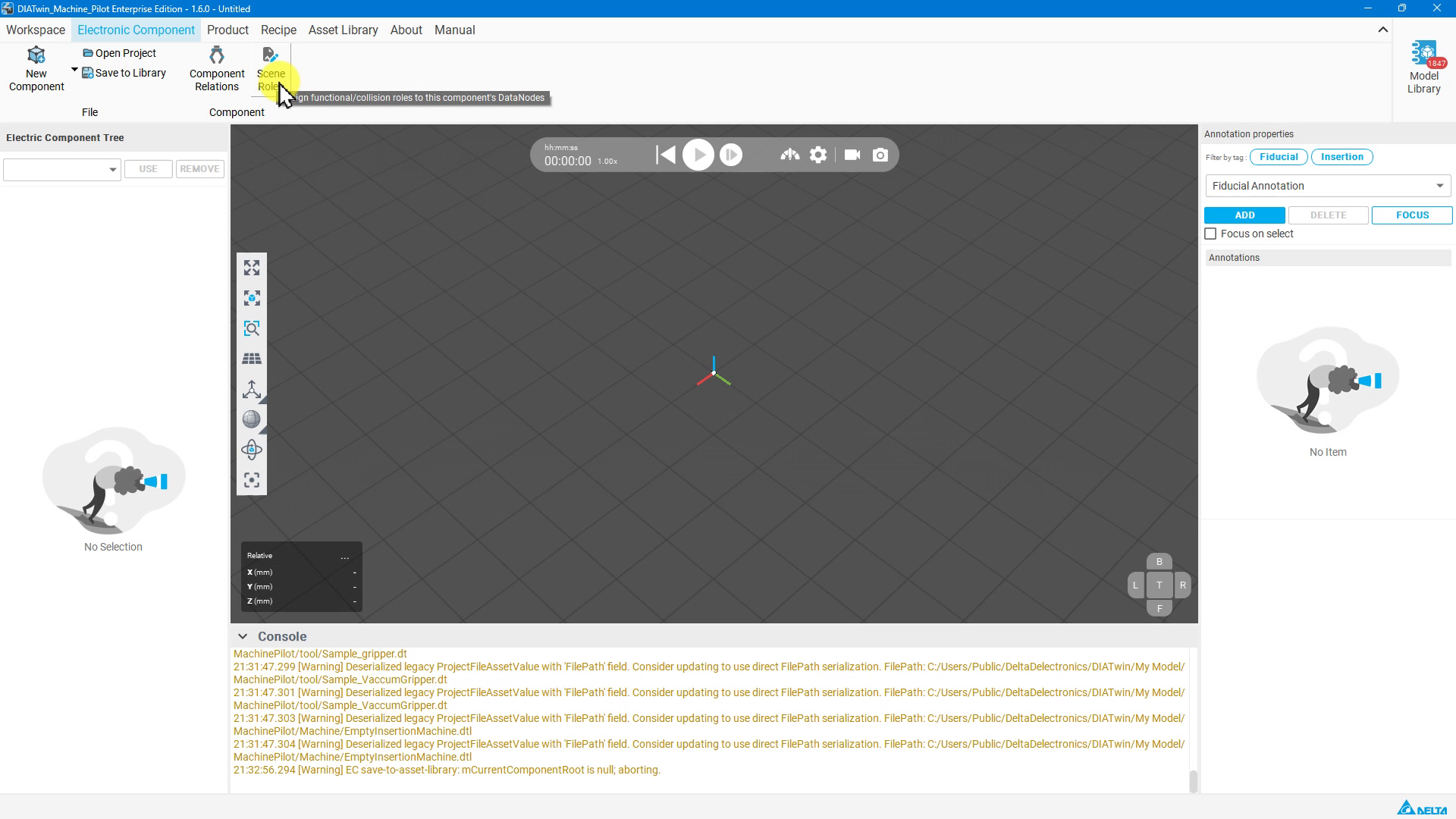
Task: Click the Annotations list header
Action: [1328, 258]
